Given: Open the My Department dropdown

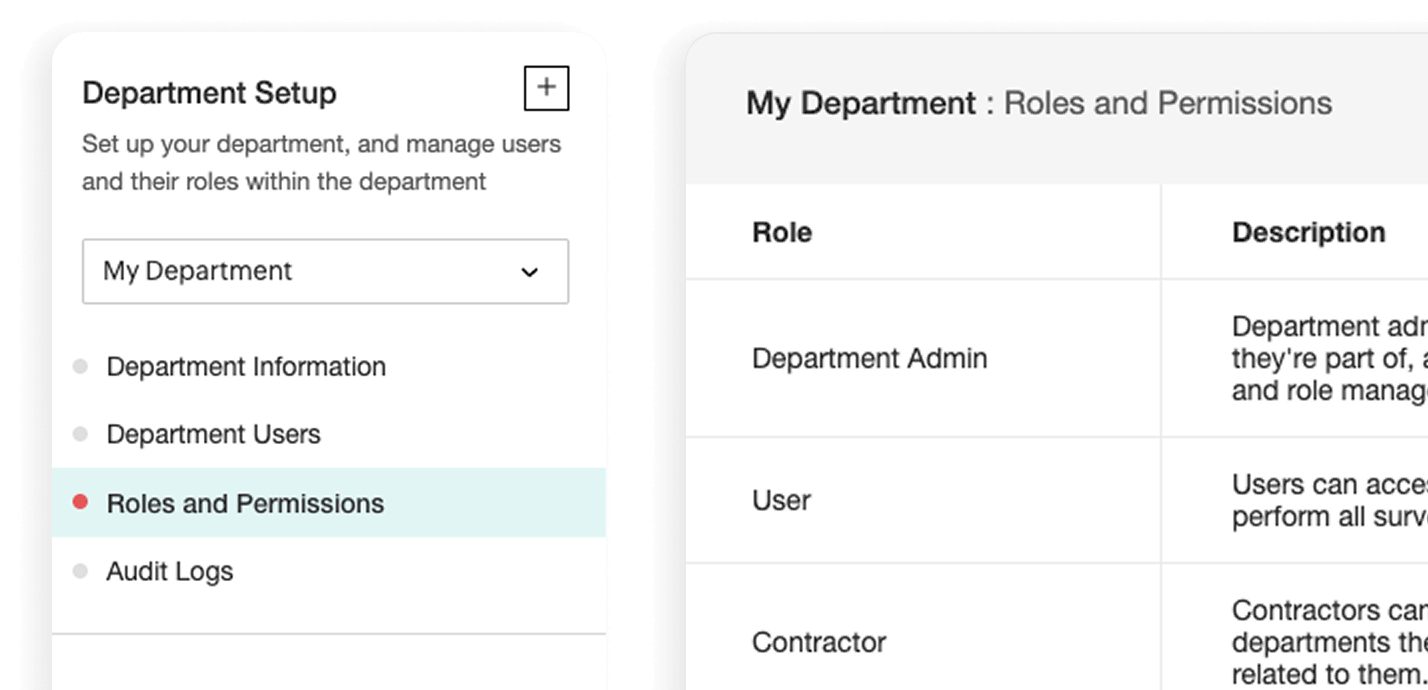Looking at the screenshot, I should click(325, 271).
